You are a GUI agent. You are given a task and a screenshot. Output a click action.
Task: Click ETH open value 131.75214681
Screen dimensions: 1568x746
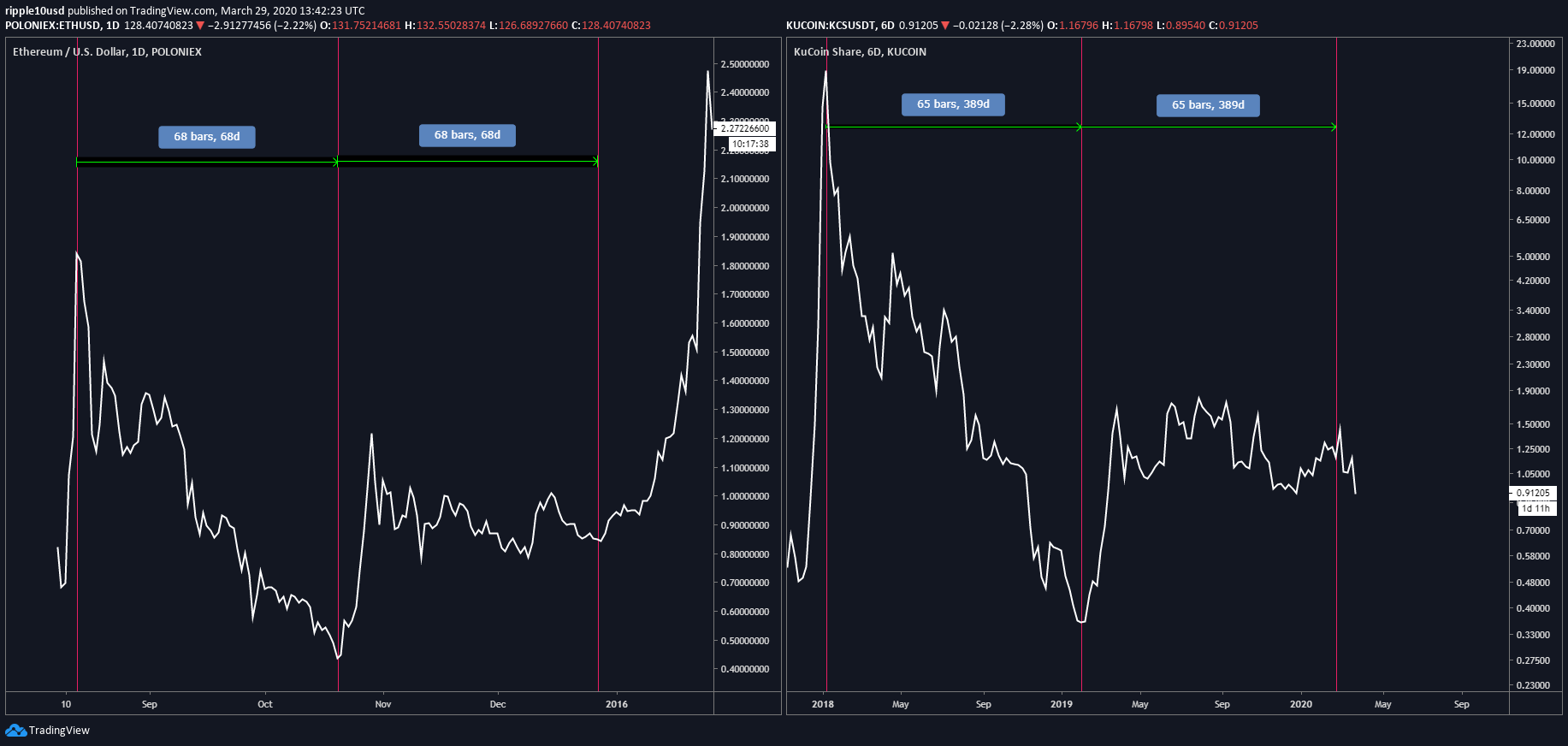(366, 26)
